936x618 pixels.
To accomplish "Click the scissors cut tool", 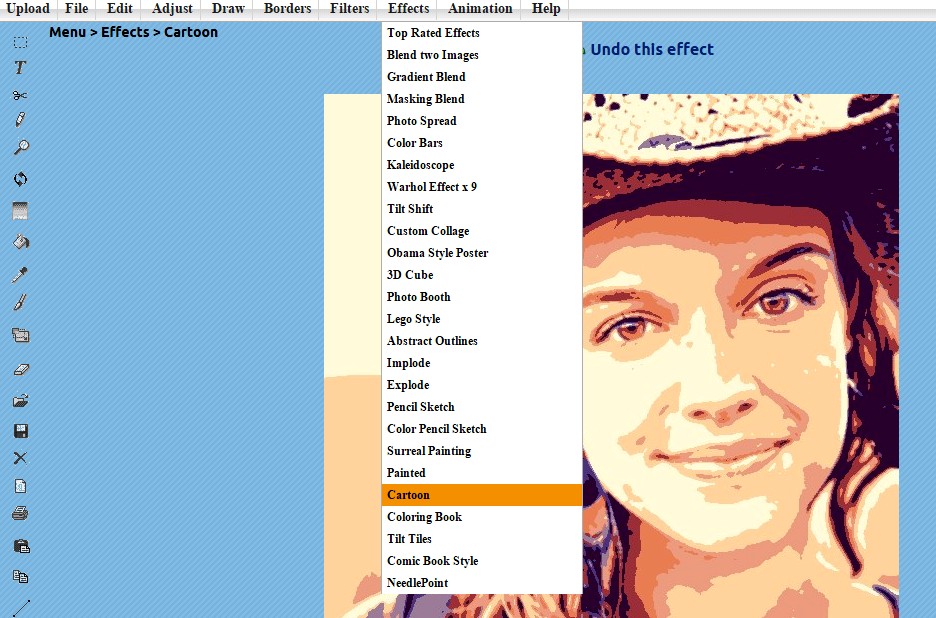I will click(20, 95).
